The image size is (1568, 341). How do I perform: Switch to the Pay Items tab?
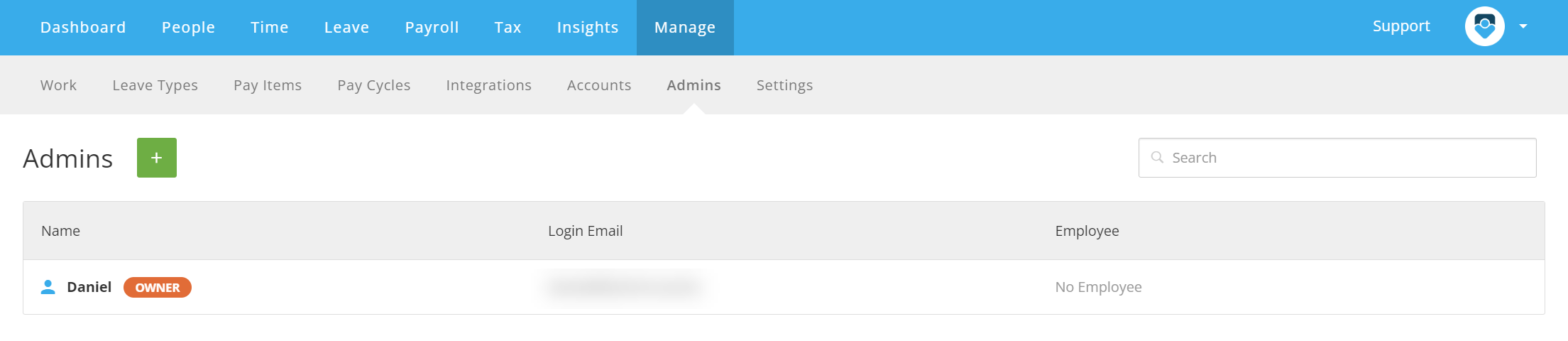pyautogui.click(x=268, y=85)
